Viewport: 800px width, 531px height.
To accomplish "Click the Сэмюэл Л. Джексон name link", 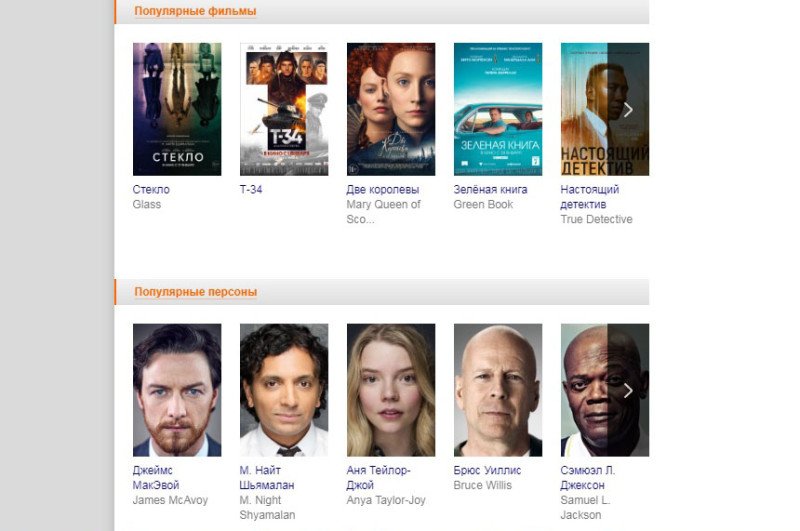I will [588, 477].
